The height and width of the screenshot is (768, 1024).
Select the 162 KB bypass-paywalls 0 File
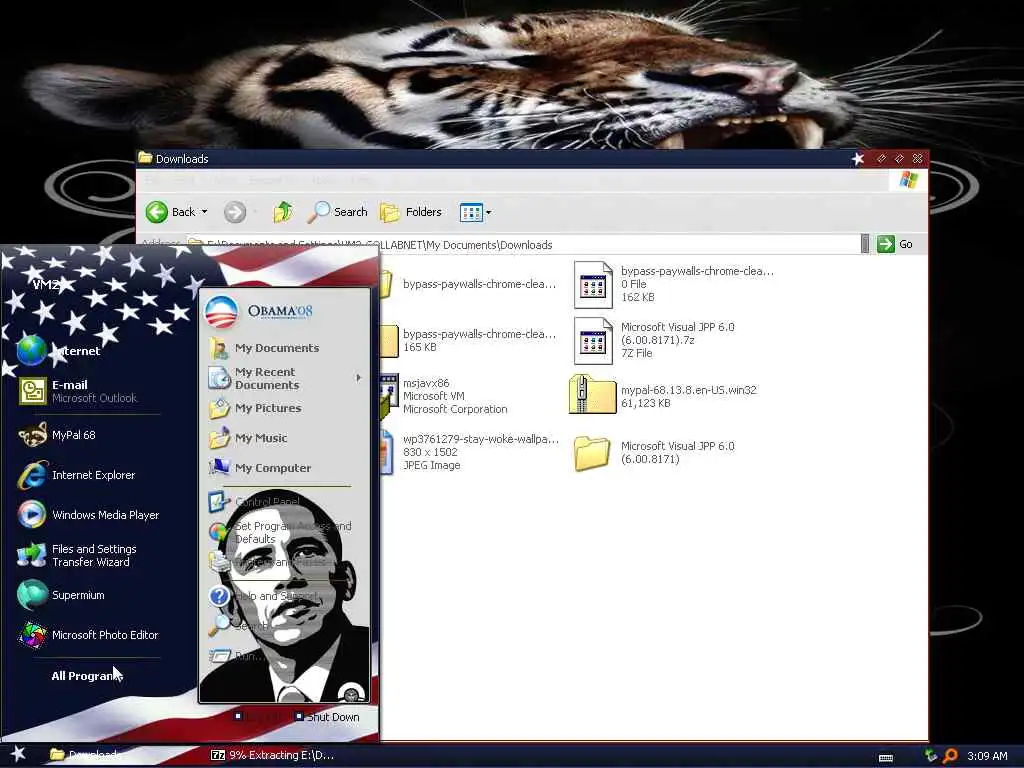coord(673,284)
